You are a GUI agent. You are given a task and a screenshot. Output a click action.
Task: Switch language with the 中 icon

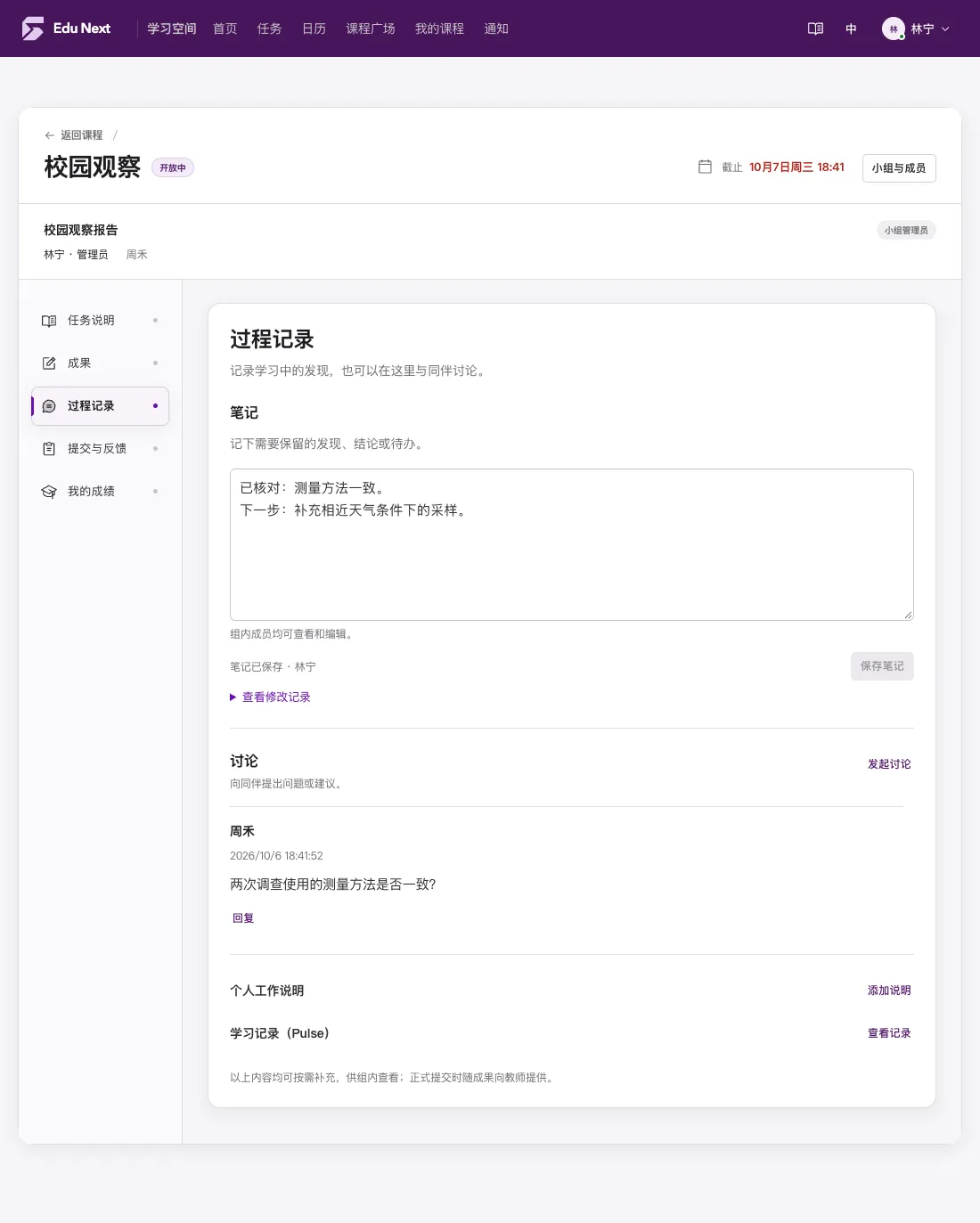[851, 29]
